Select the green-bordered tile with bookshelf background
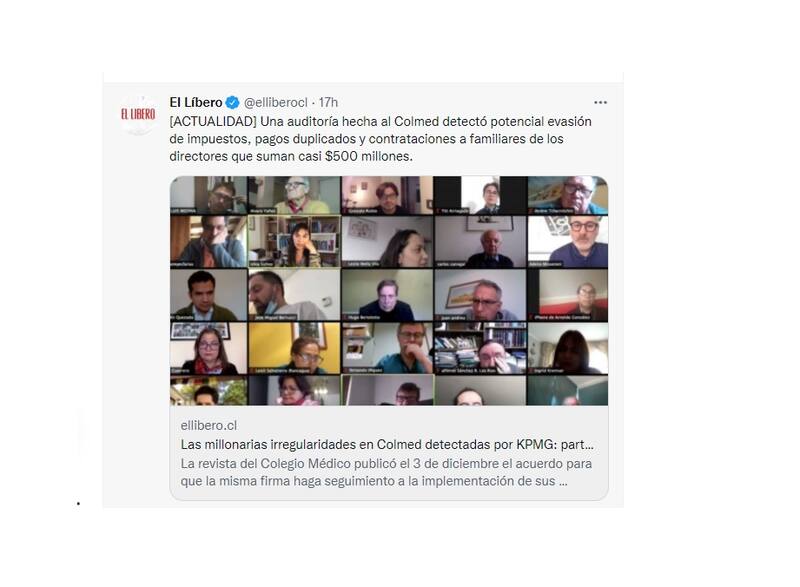Viewport: 800px width, 587px height. (x=294, y=241)
